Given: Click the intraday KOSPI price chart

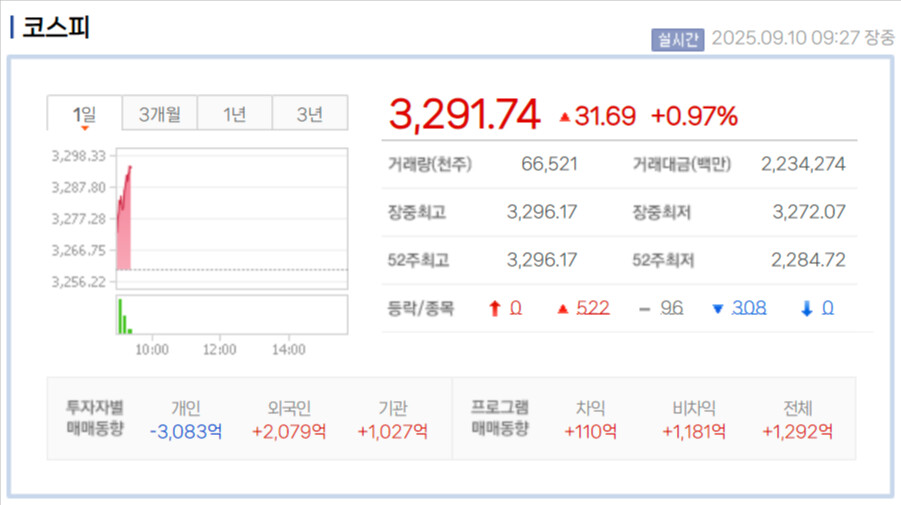Looking at the screenshot, I should [232, 218].
